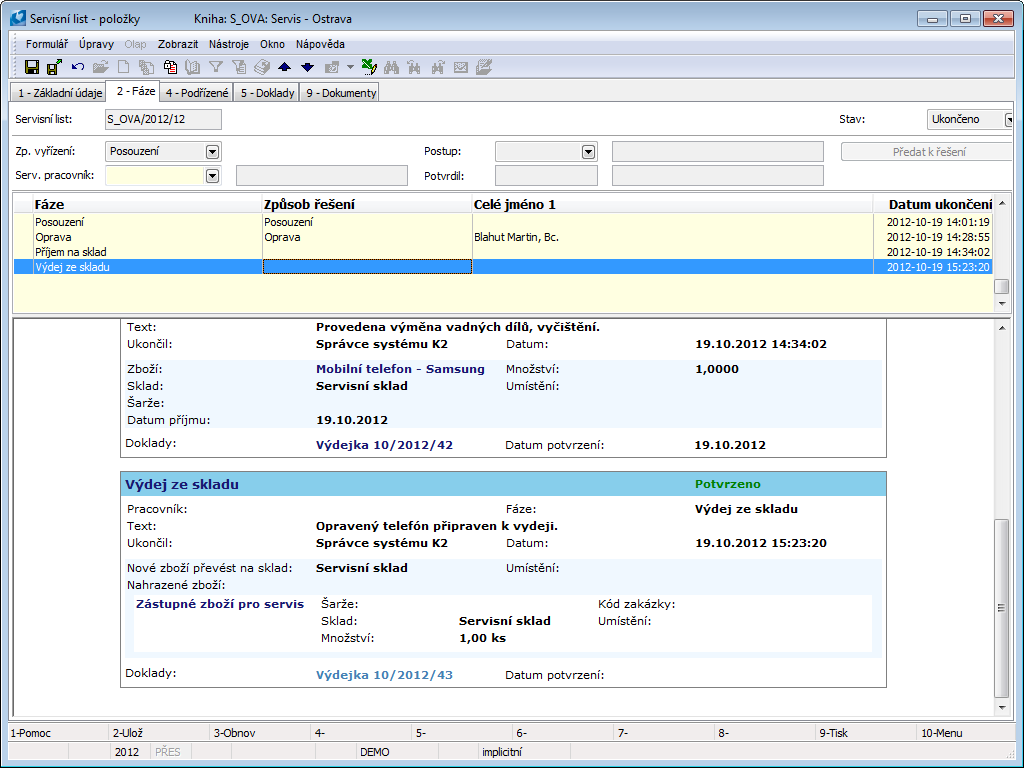
Task: Click the Save floppy disk icon
Action: tap(32, 67)
